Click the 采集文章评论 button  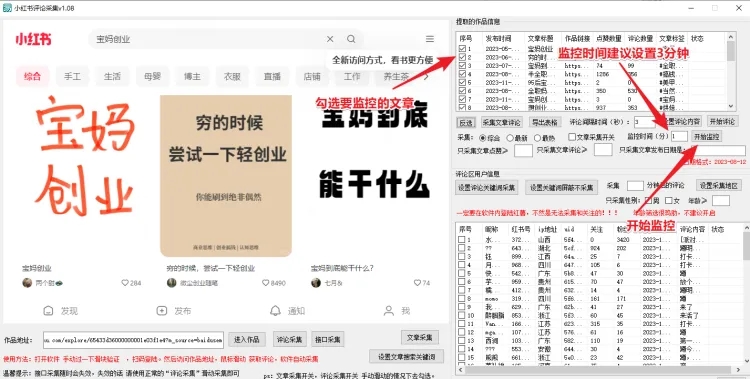[501, 122]
